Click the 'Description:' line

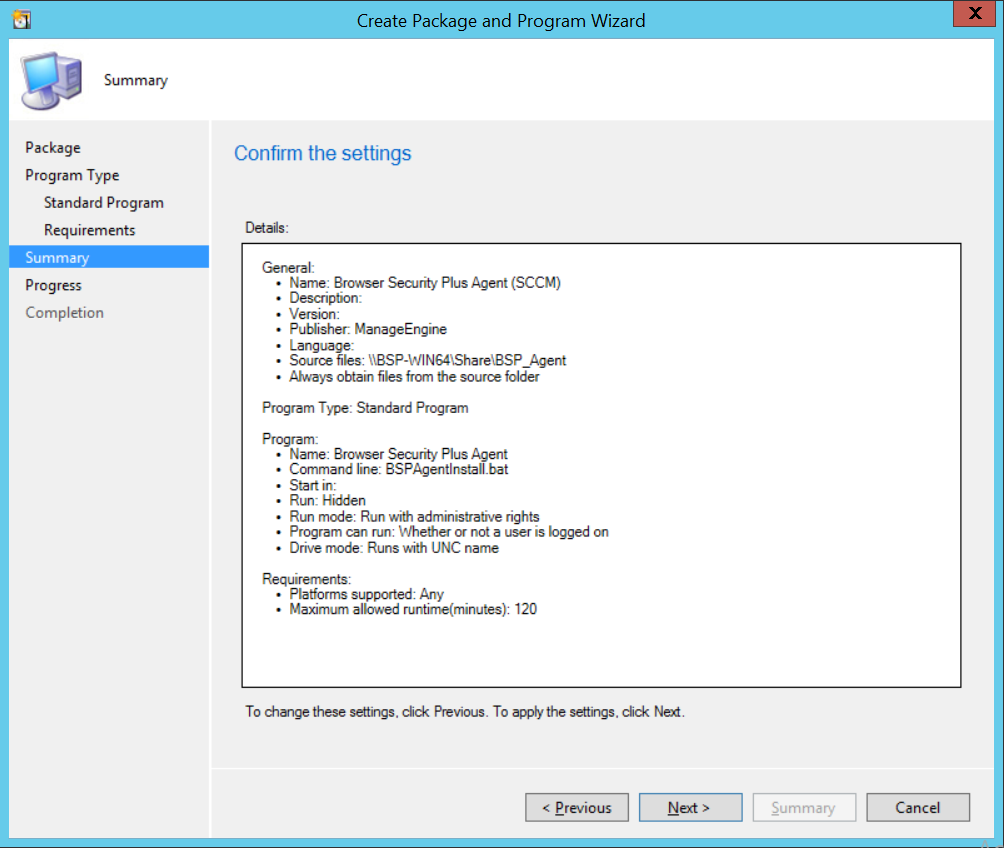tap(325, 298)
